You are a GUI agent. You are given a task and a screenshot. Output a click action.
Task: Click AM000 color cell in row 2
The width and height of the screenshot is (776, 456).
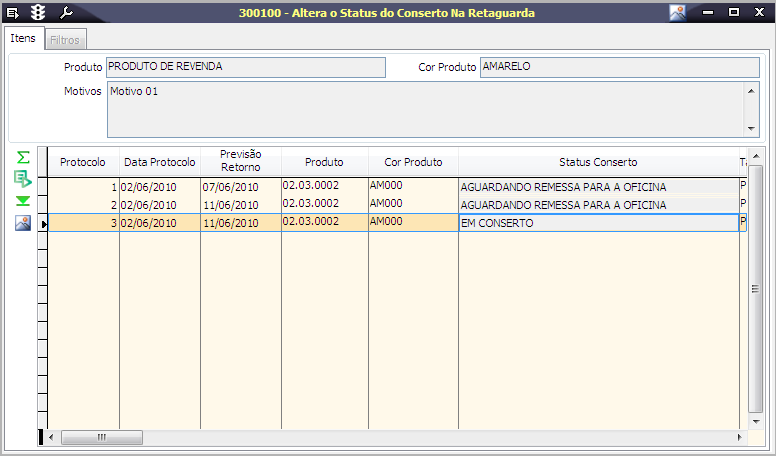(413, 204)
